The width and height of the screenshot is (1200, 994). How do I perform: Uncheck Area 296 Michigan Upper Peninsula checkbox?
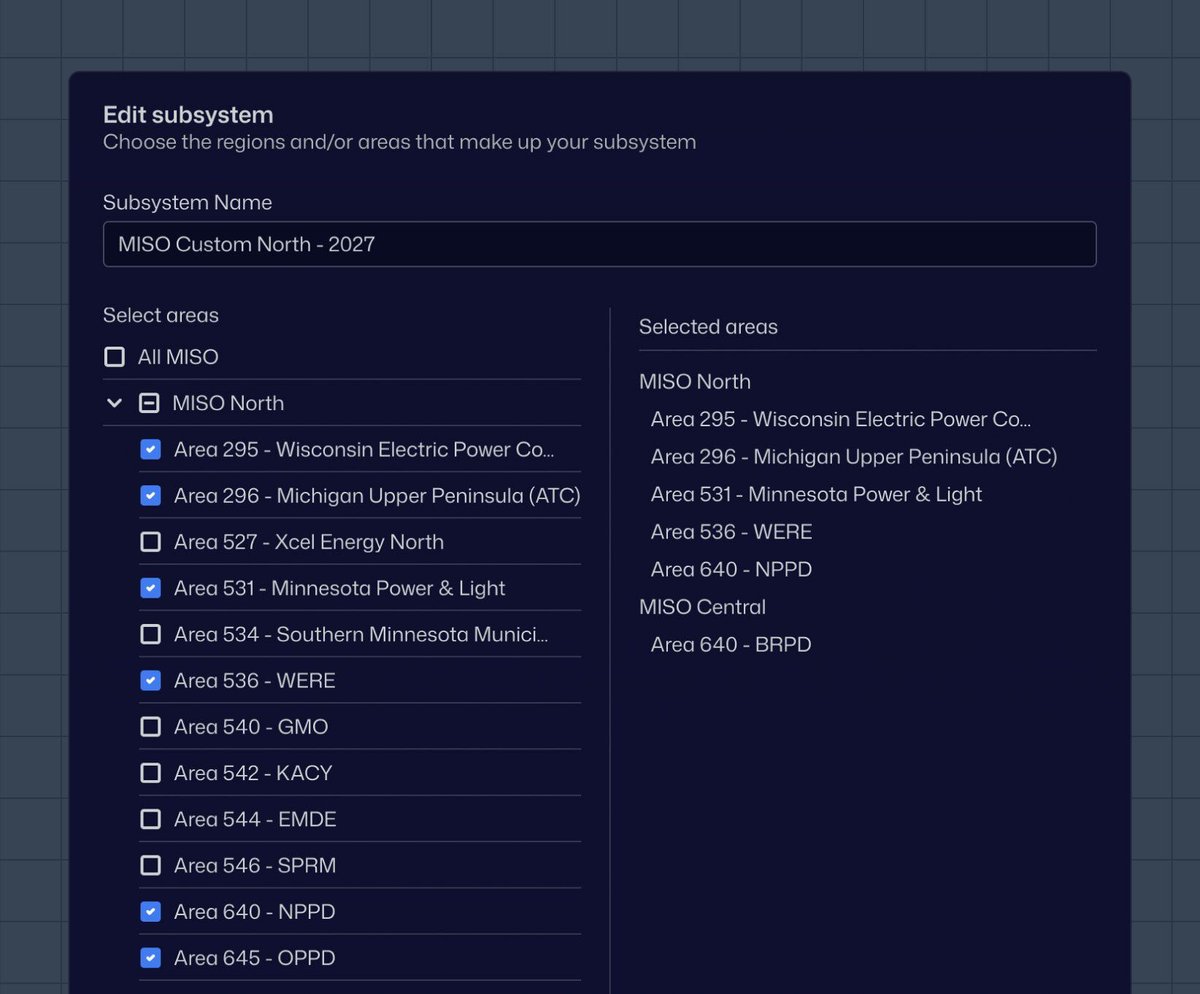pyautogui.click(x=150, y=496)
